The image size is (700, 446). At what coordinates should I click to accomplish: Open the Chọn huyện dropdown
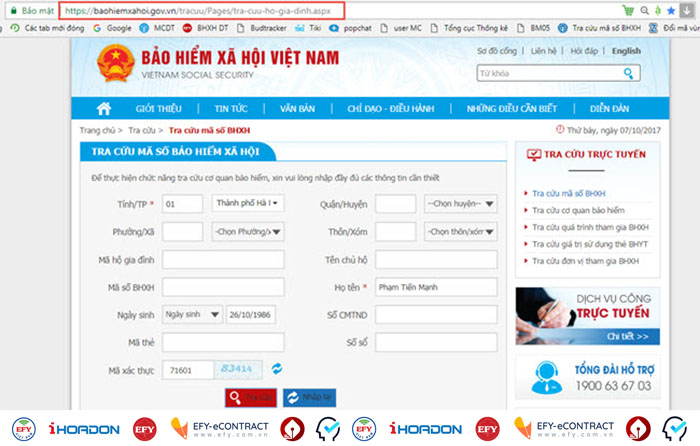pyautogui.click(x=460, y=204)
